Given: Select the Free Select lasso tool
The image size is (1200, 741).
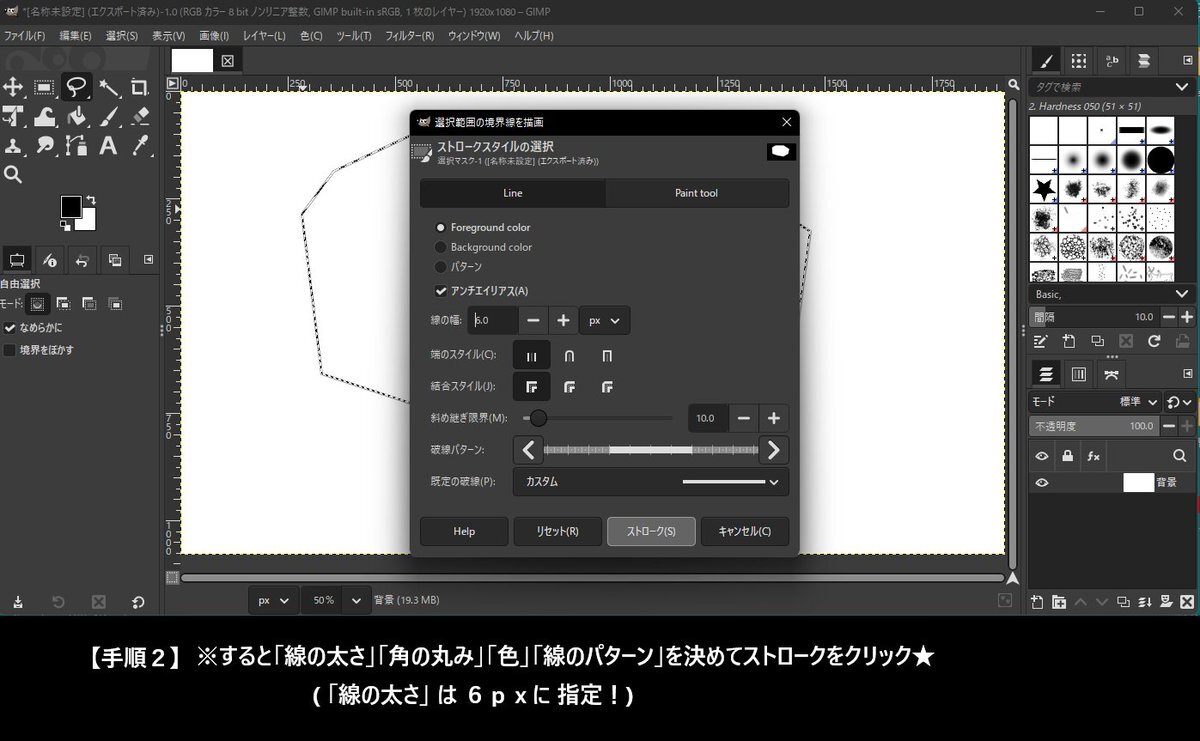Looking at the screenshot, I should (76, 87).
